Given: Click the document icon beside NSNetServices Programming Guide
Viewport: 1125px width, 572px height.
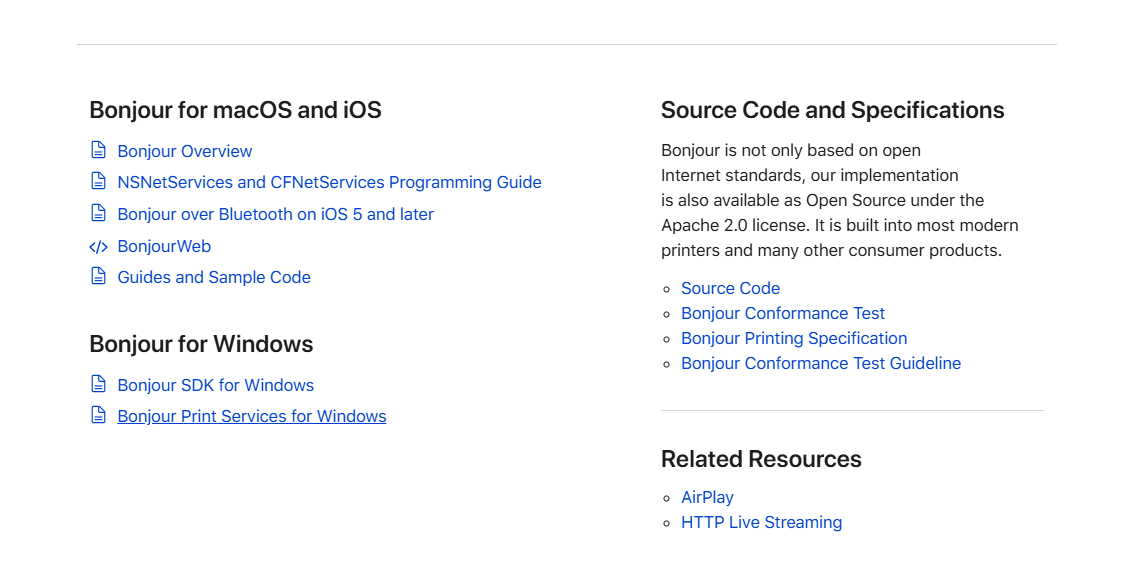Looking at the screenshot, I should [98, 181].
